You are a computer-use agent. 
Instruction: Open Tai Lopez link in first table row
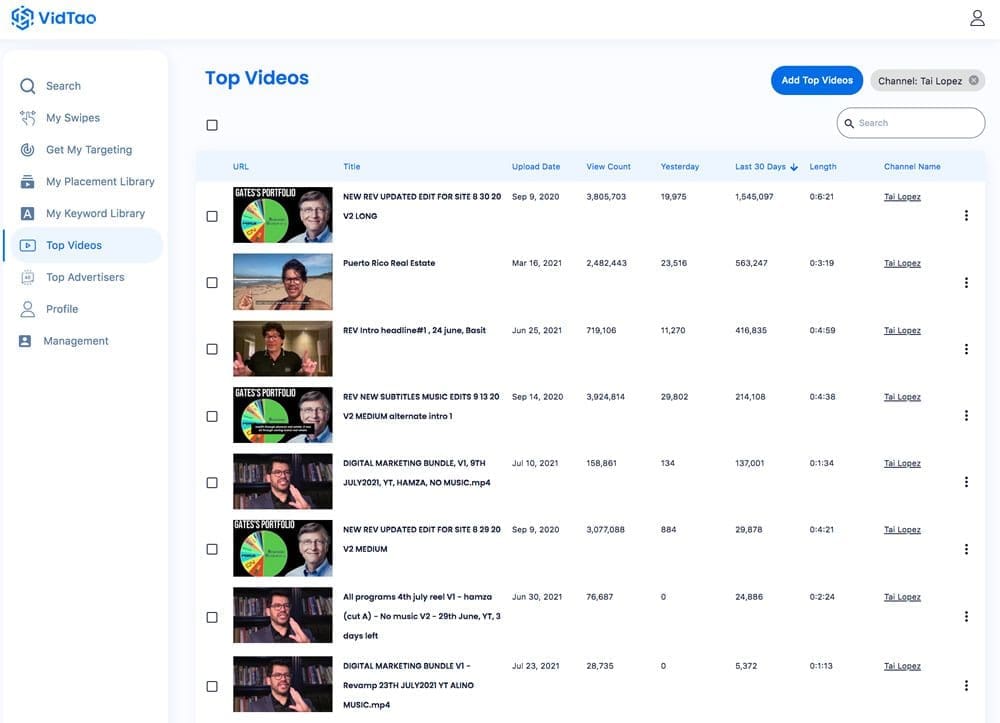(902, 197)
